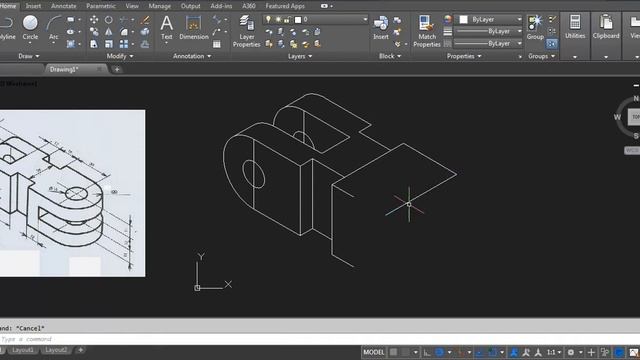Open the annotation scale 1:1 dropdown

[x=554, y=352]
